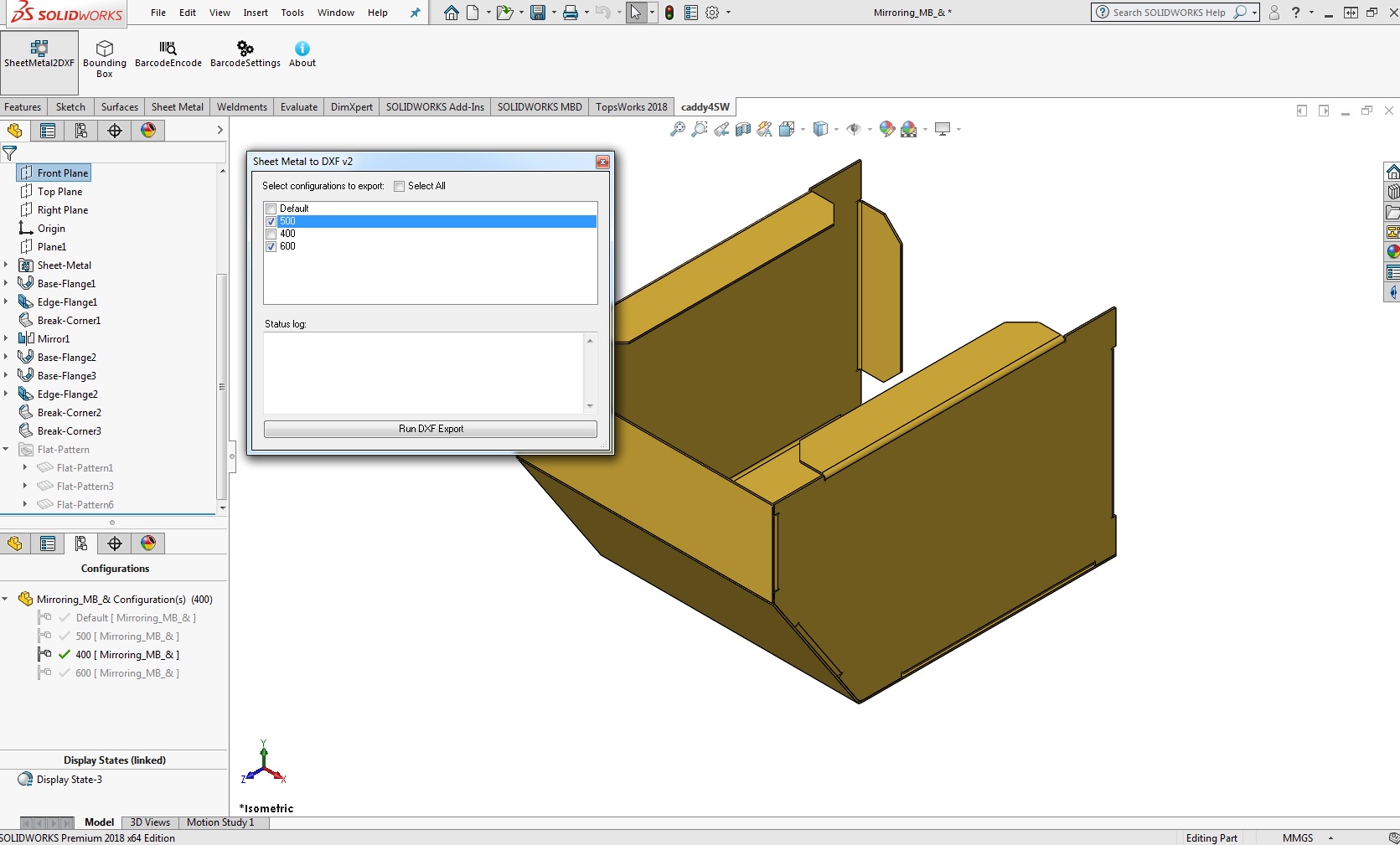Click the Search SOLIDWORKS Help field
This screenshot has width=1400, height=845.
(x=1169, y=13)
